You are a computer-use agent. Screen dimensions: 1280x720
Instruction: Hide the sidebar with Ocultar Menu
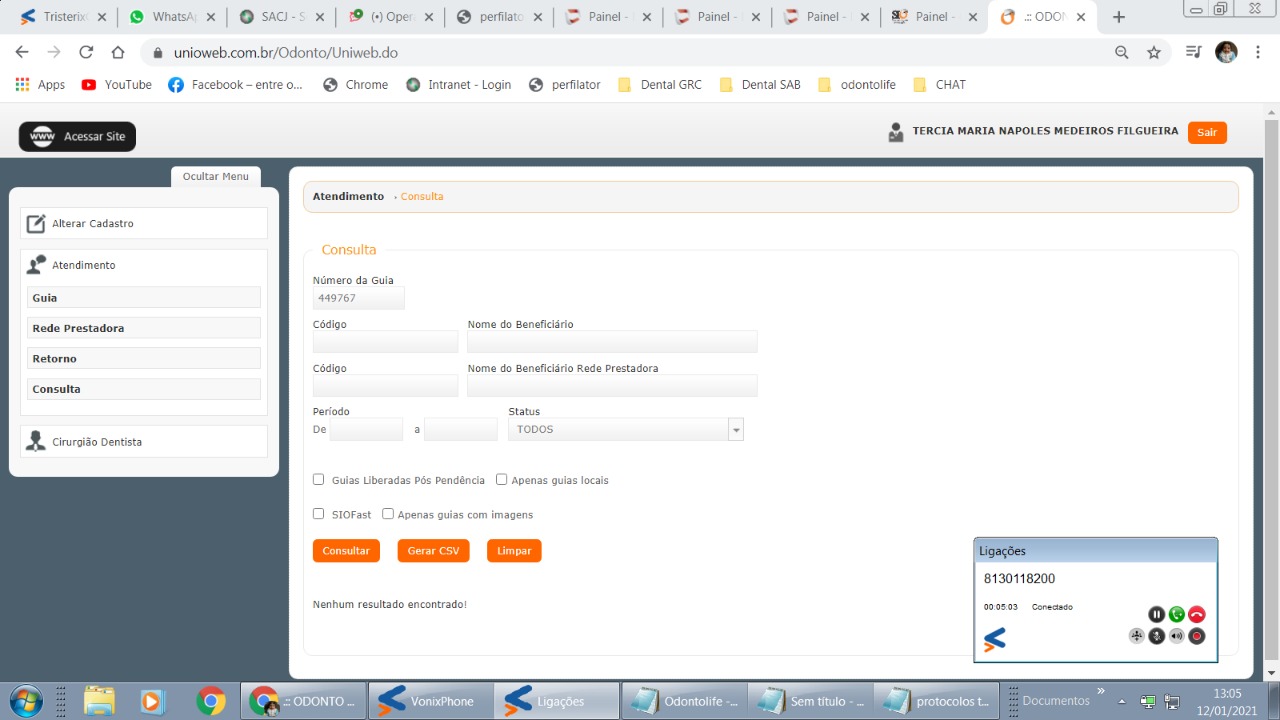pyautogui.click(x=215, y=177)
